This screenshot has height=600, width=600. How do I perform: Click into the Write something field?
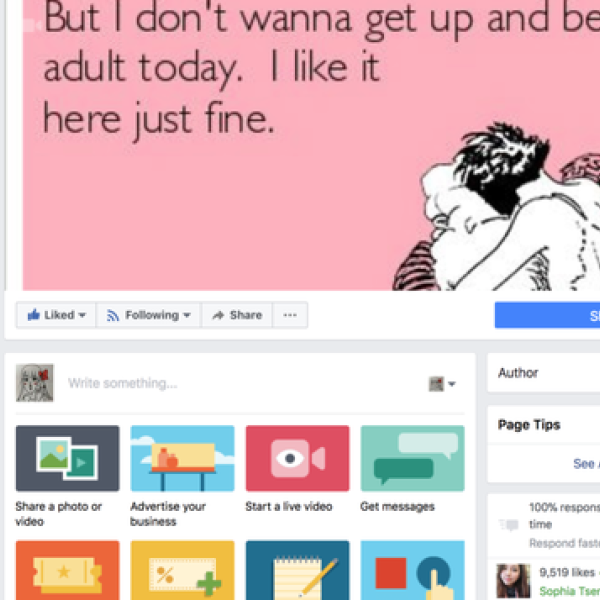(245, 383)
